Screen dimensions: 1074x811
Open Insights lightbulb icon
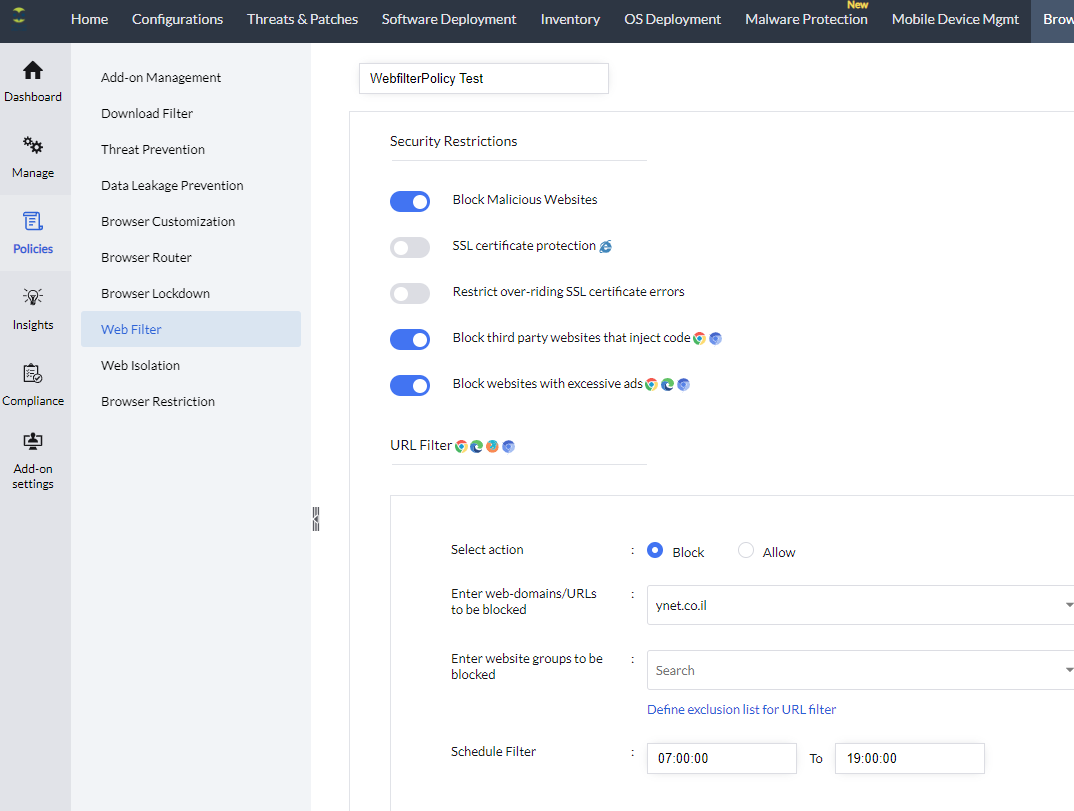(33, 298)
